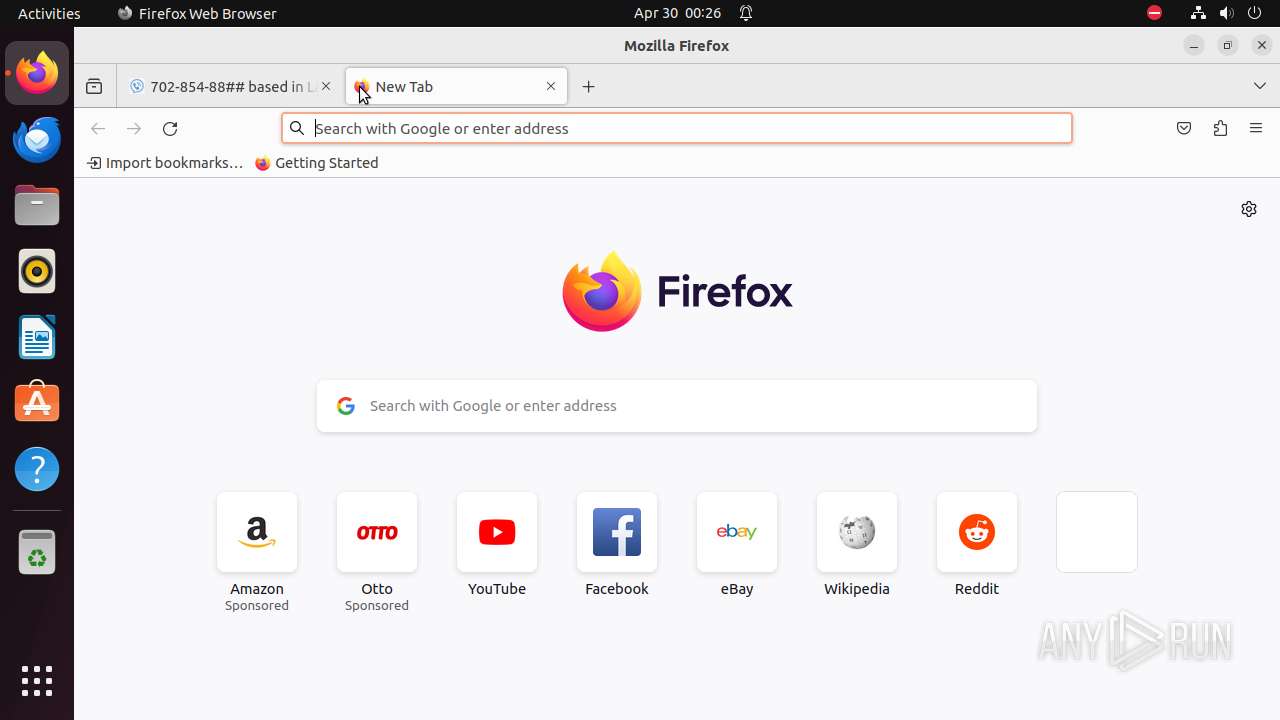Launch Thunderbird Mail from dock
This screenshot has width=1280, height=720.
pyautogui.click(x=37, y=139)
